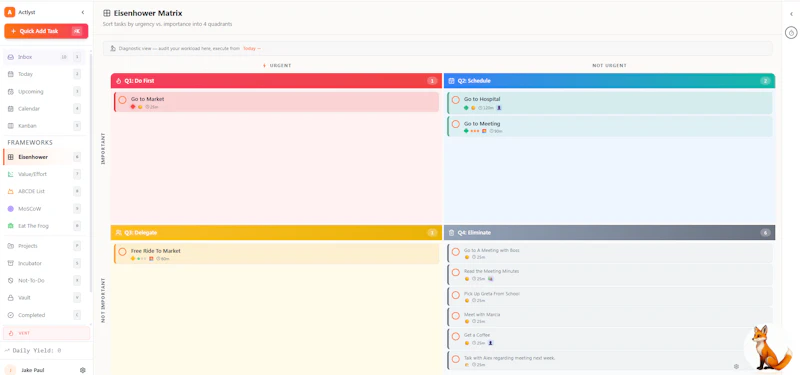Click the Eisenhower Matrix grid icon in header
Viewport: 800px width, 375px height.
click(107, 13)
